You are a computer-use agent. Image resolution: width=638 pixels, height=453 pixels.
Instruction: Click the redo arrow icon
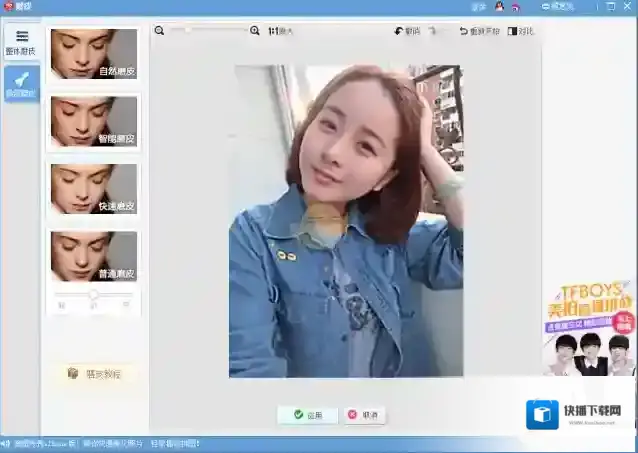(x=433, y=31)
